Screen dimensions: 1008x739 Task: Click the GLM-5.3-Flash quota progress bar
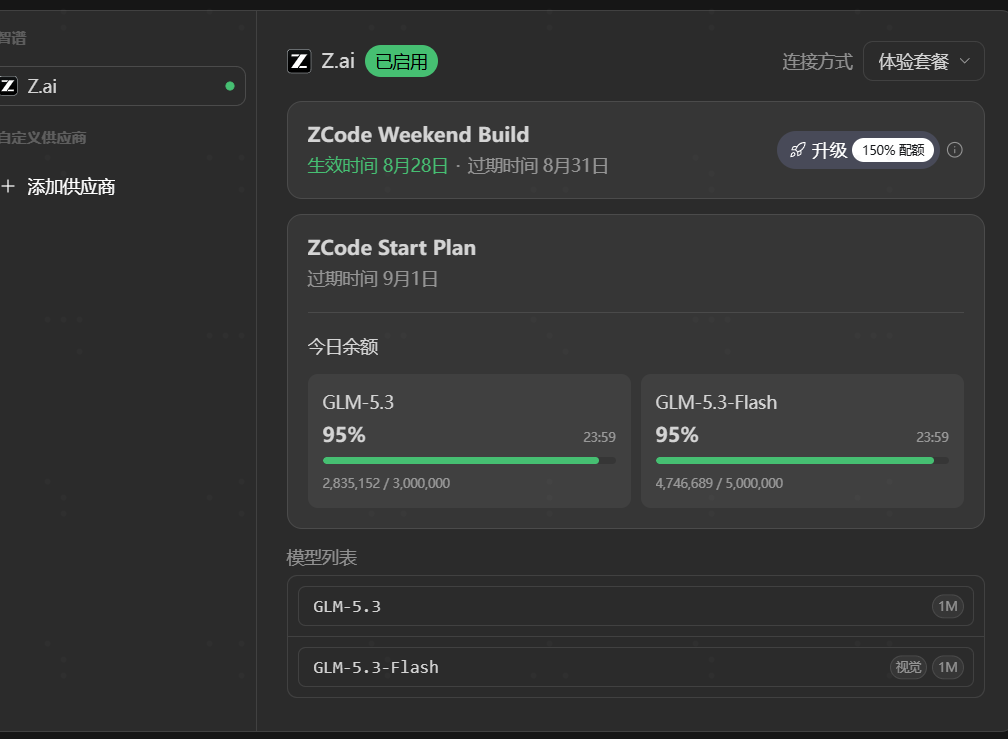pyautogui.click(x=802, y=461)
